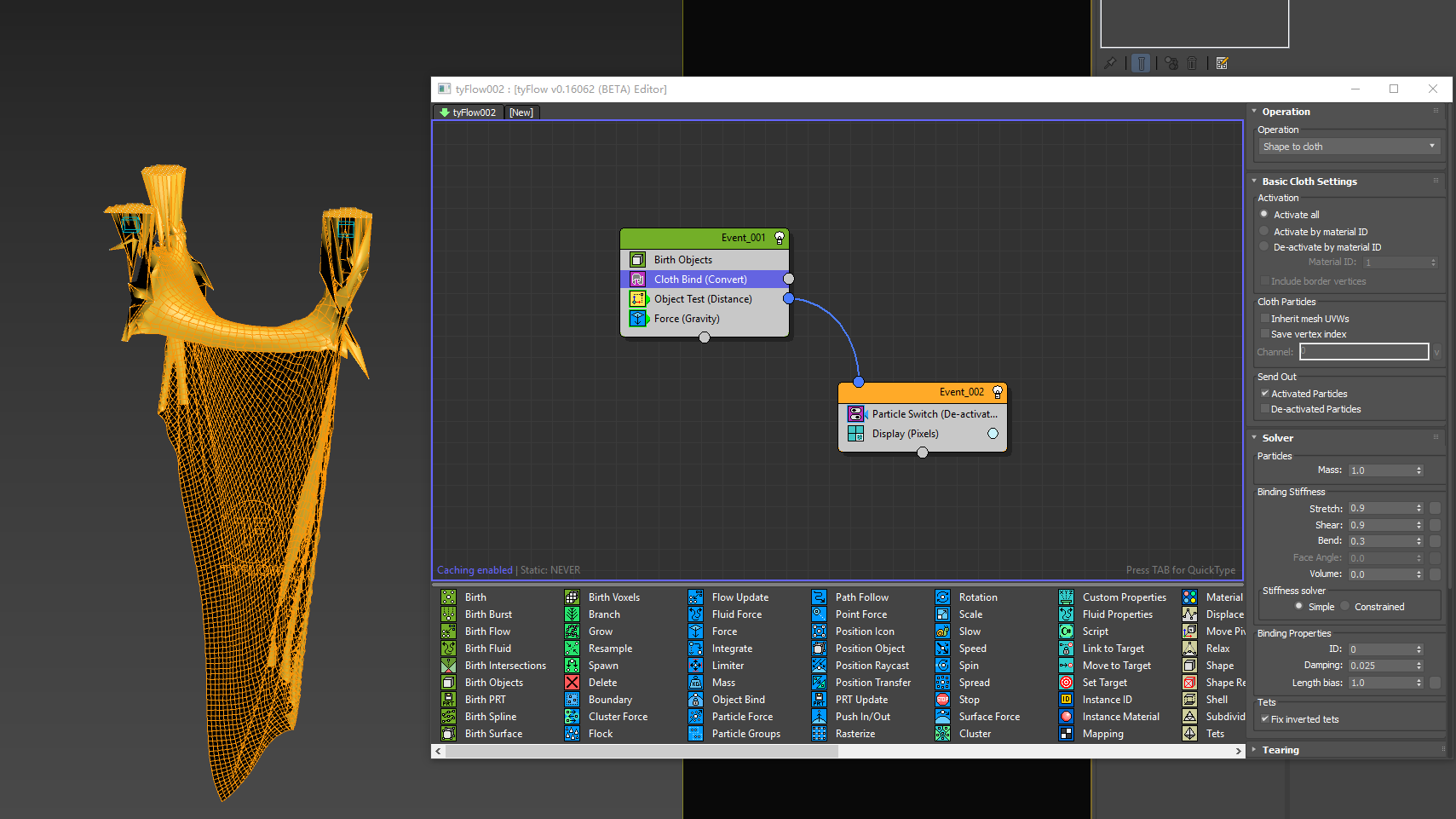The width and height of the screenshot is (1456, 819).
Task: Switch to the tyFlow002 tab
Action: click(x=467, y=112)
